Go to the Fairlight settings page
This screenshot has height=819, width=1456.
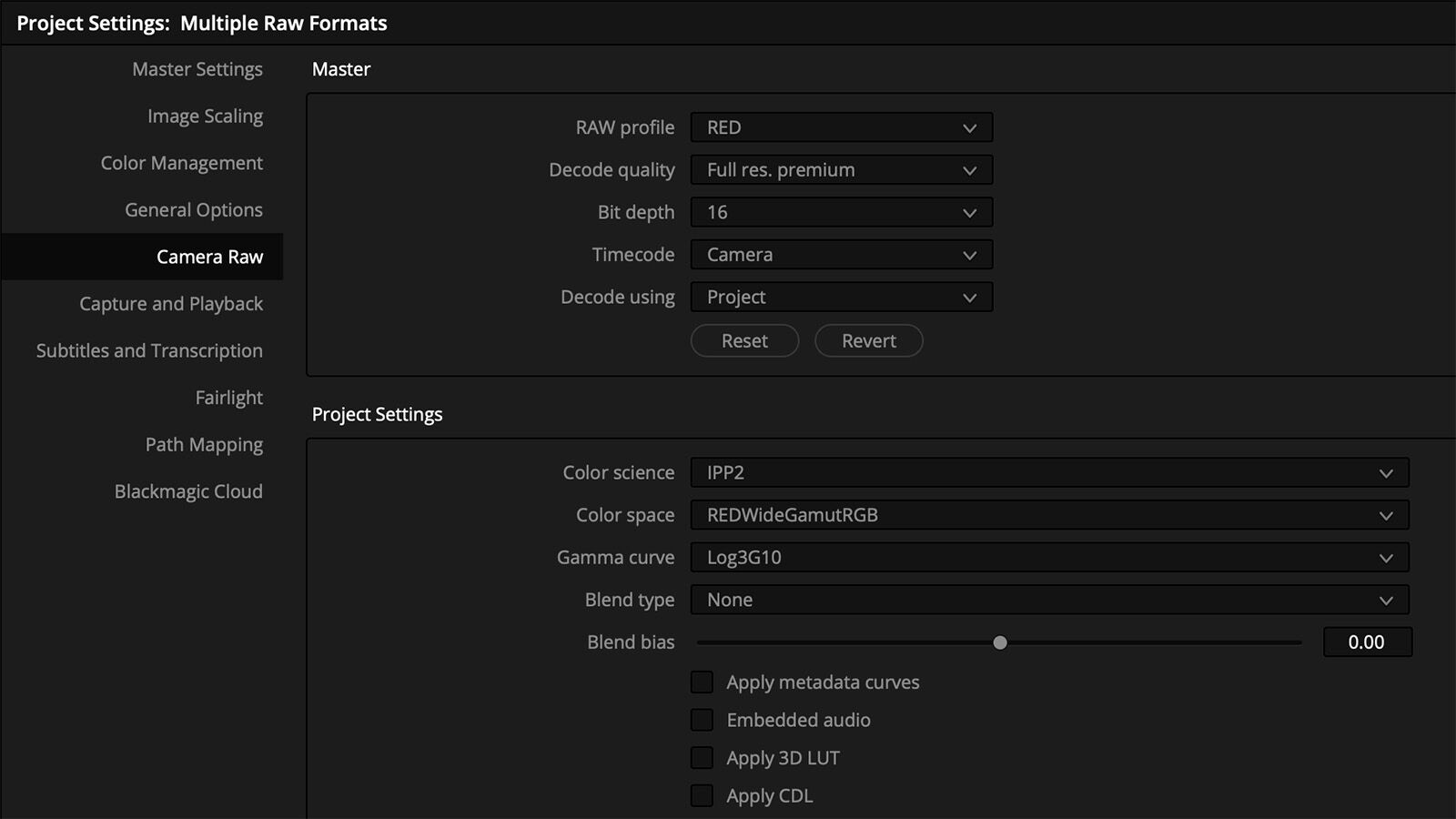coord(229,397)
